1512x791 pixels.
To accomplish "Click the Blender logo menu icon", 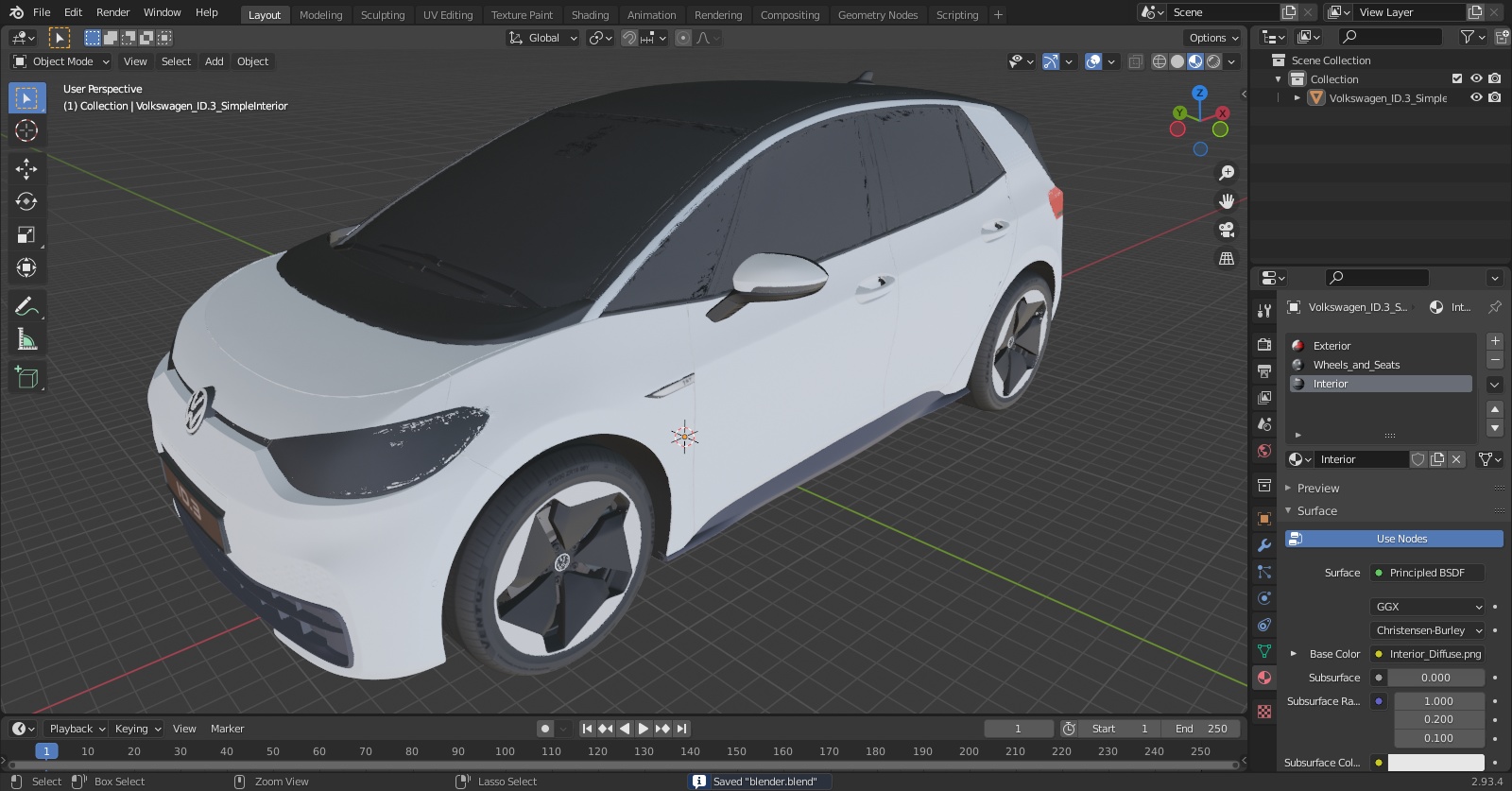I will 16,12.
